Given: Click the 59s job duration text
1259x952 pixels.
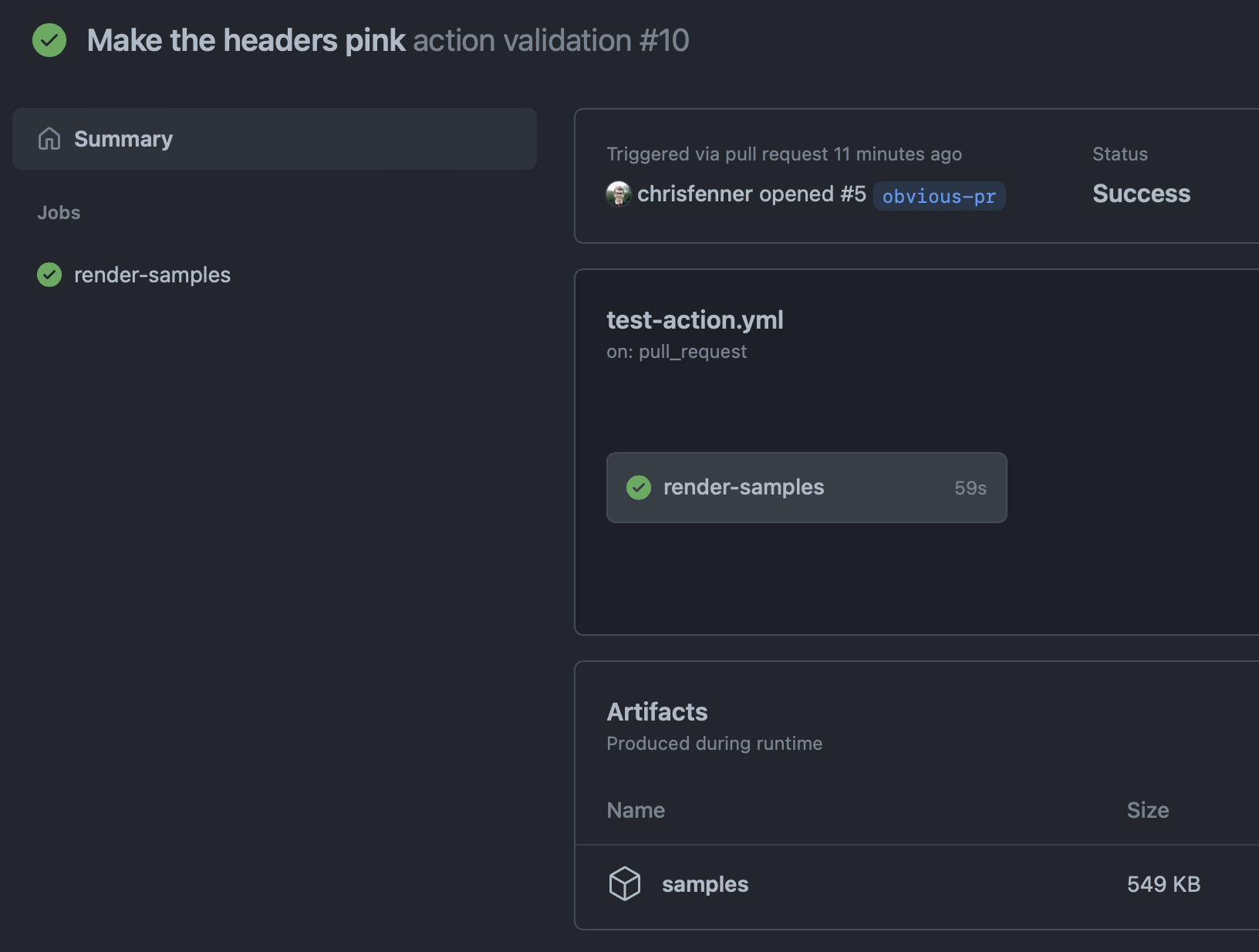Looking at the screenshot, I should 969,488.
